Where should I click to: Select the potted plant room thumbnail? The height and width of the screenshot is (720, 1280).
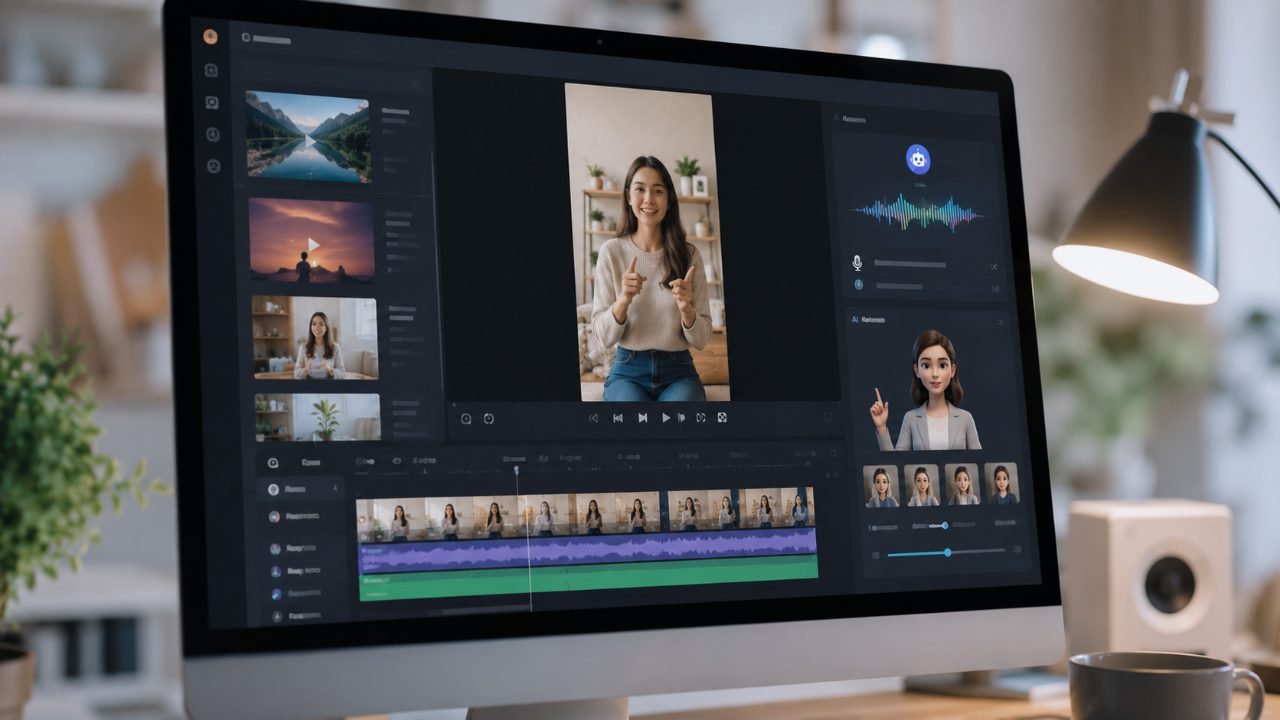(x=317, y=417)
